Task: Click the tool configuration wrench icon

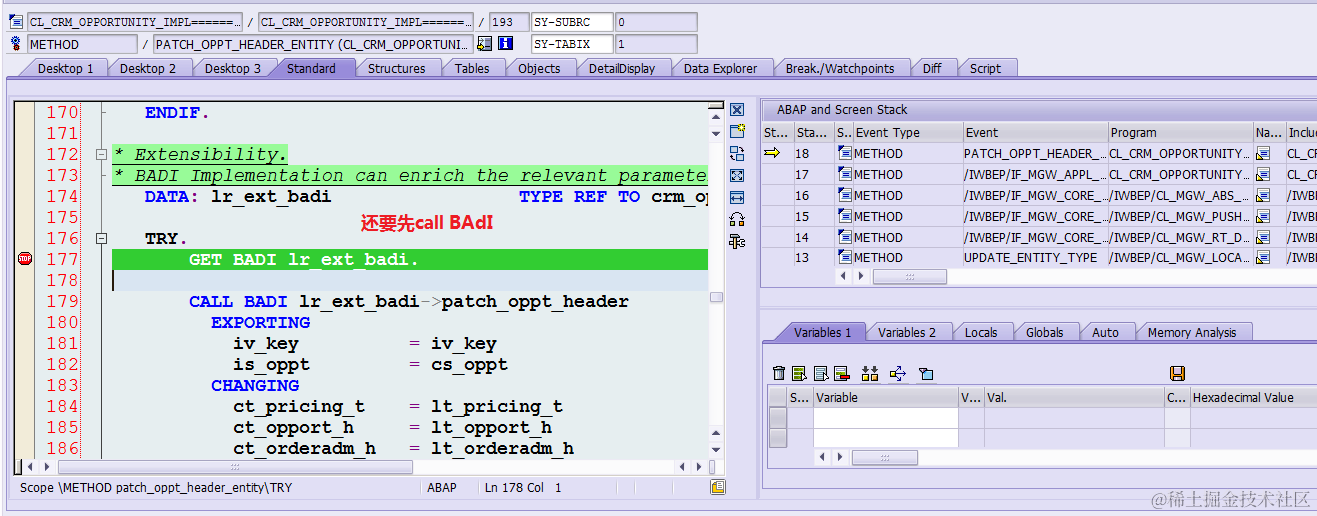Action: click(737, 241)
